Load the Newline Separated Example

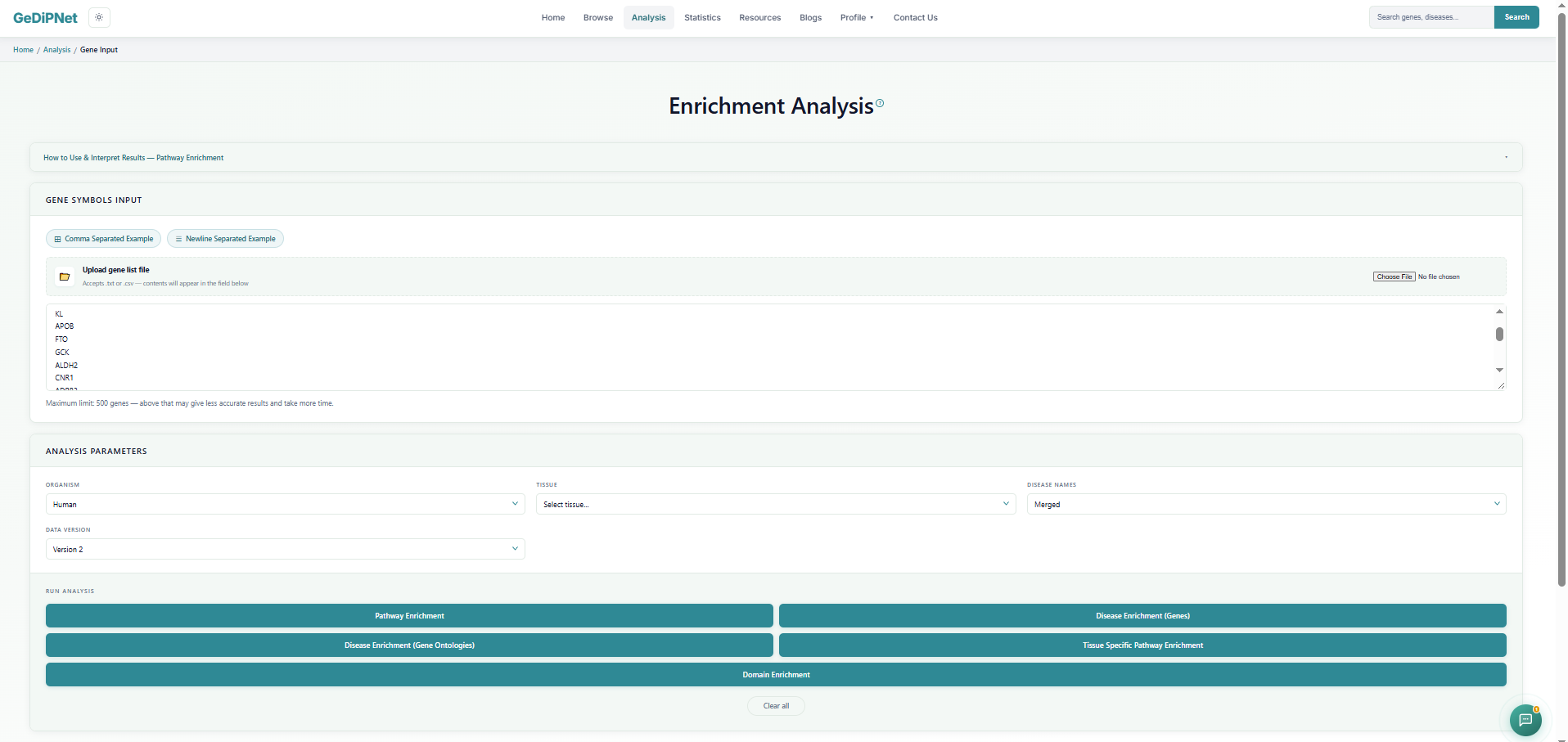[x=225, y=239]
